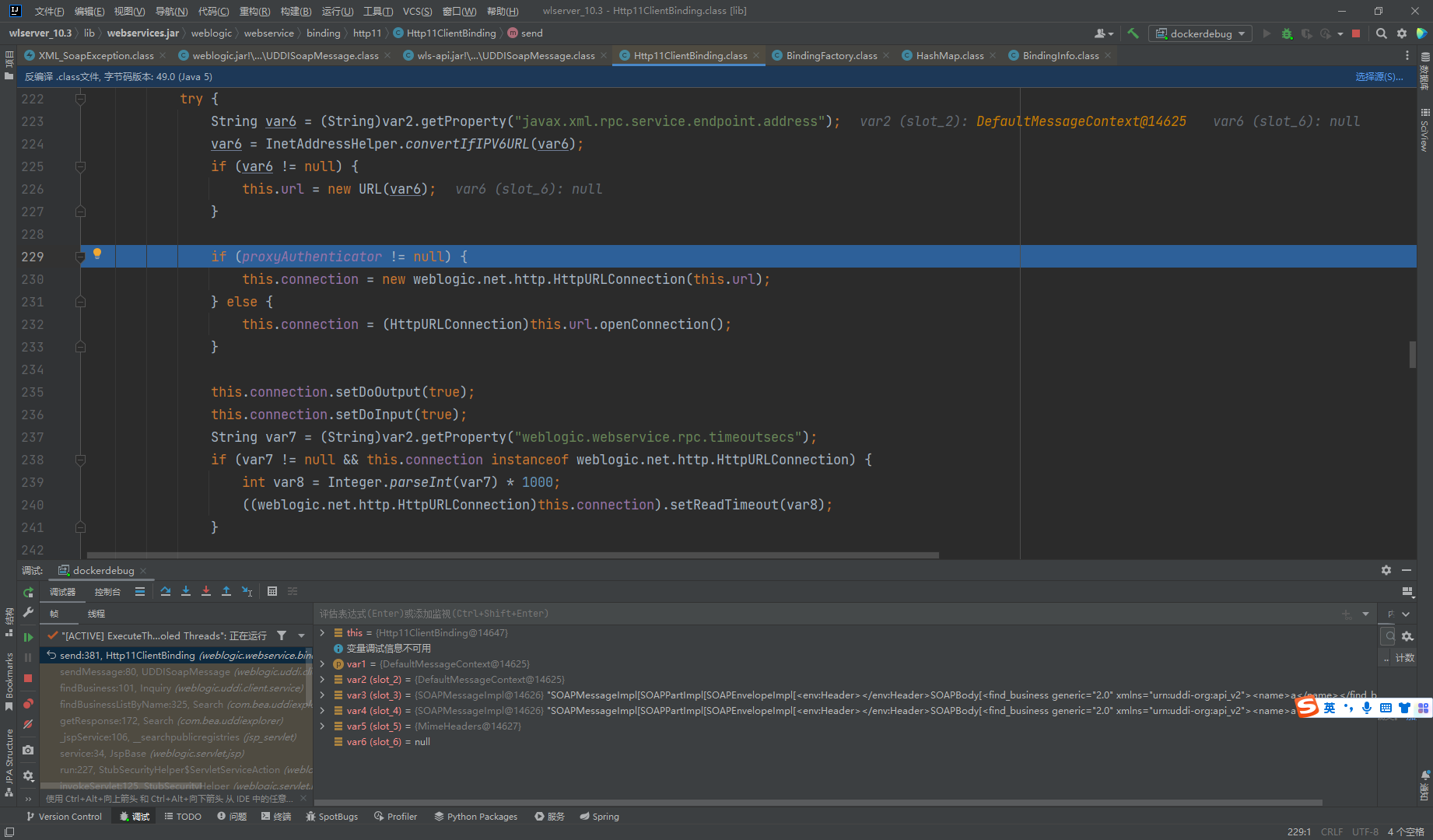Click the thread dump camera icon
The width and height of the screenshot is (1433, 840).
coord(28,750)
